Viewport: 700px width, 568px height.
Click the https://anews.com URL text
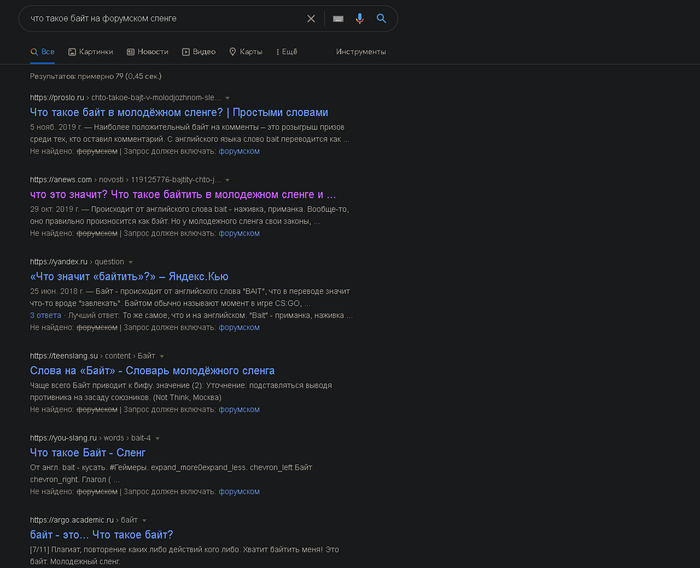click(61, 180)
